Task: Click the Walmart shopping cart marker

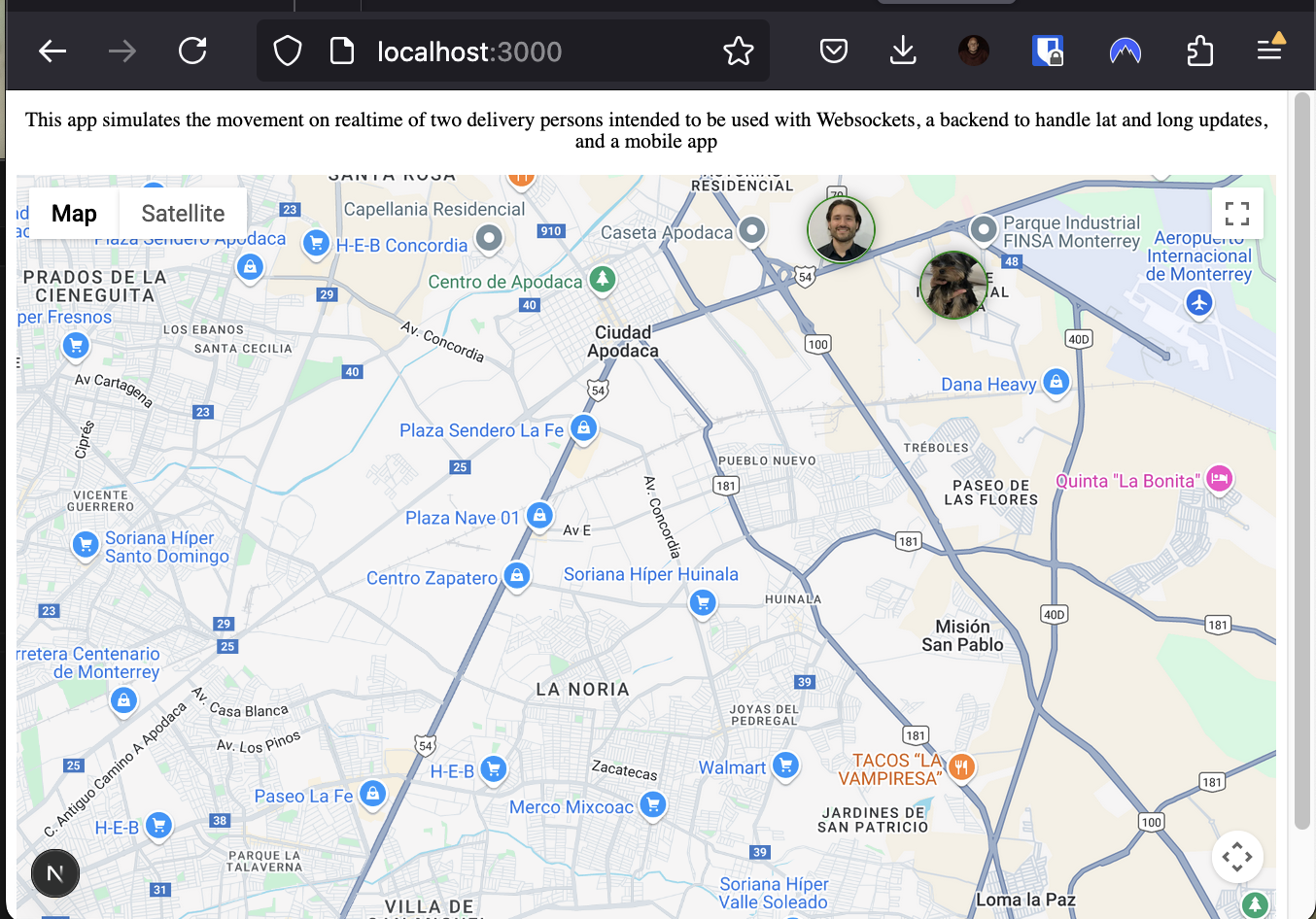Action: coord(786,766)
